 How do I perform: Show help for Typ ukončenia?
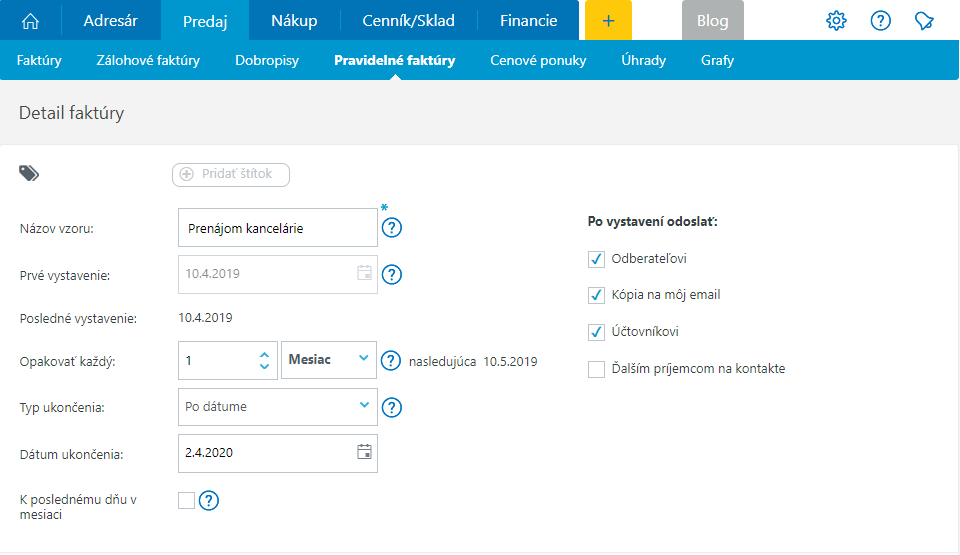392,407
